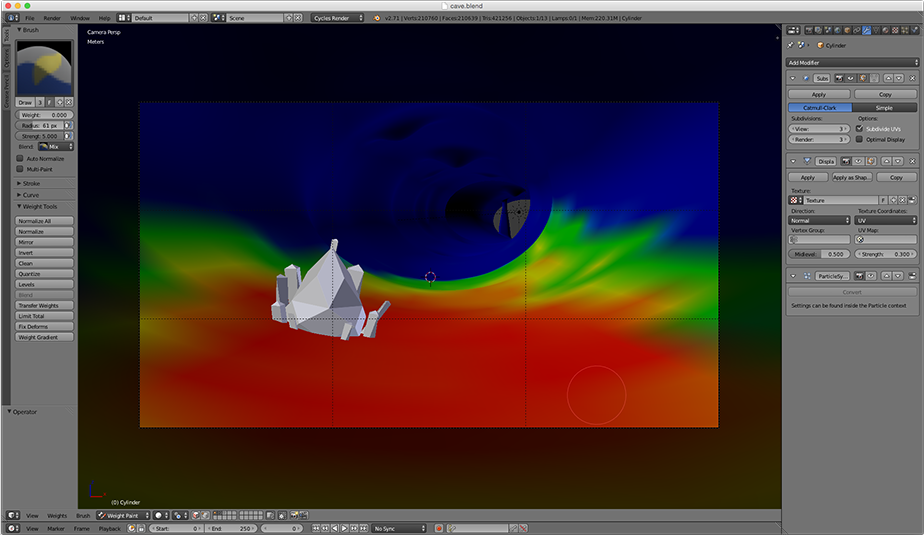The image size is (924, 535).
Task: Uncheck the Subdivide UVs option
Action: (x=859, y=129)
